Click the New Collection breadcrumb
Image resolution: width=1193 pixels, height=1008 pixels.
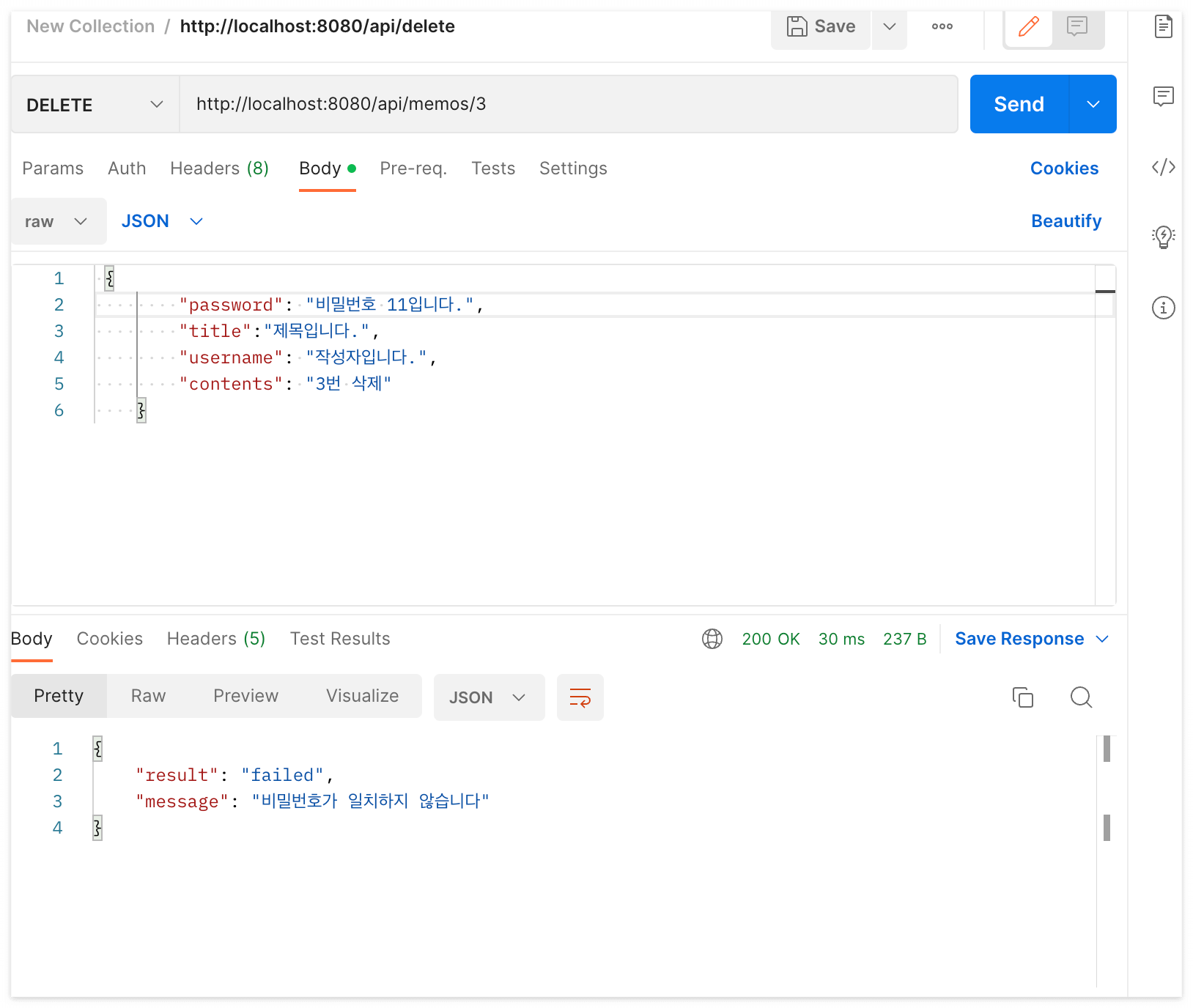[91, 26]
